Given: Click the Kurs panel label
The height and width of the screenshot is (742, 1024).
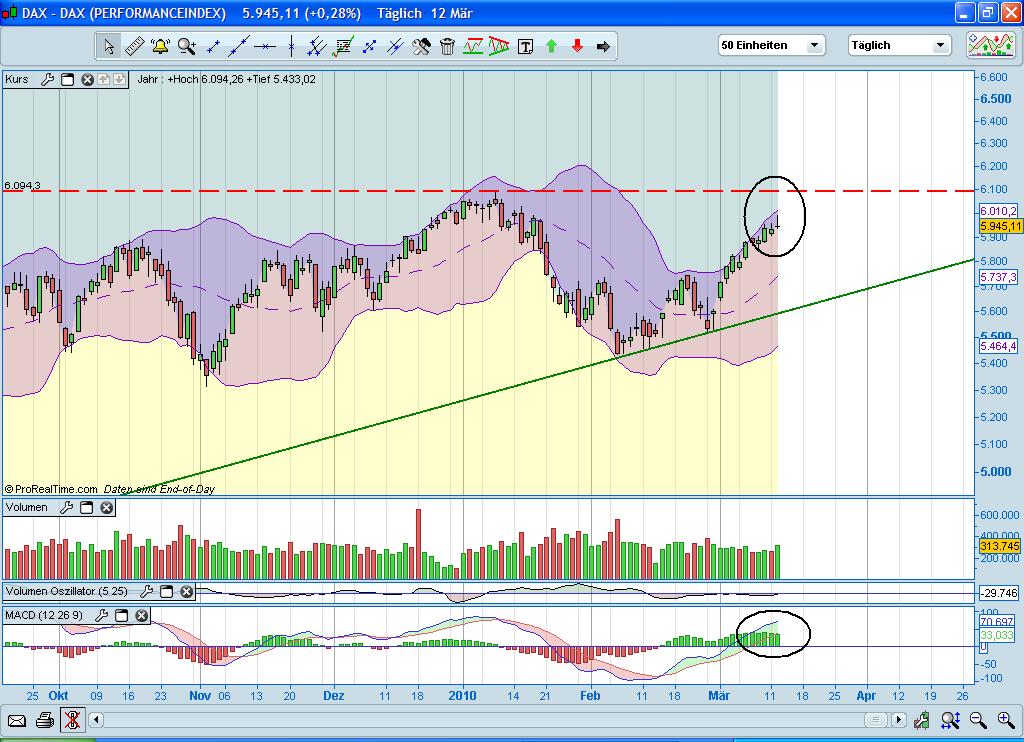Looking at the screenshot, I should 17,80.
